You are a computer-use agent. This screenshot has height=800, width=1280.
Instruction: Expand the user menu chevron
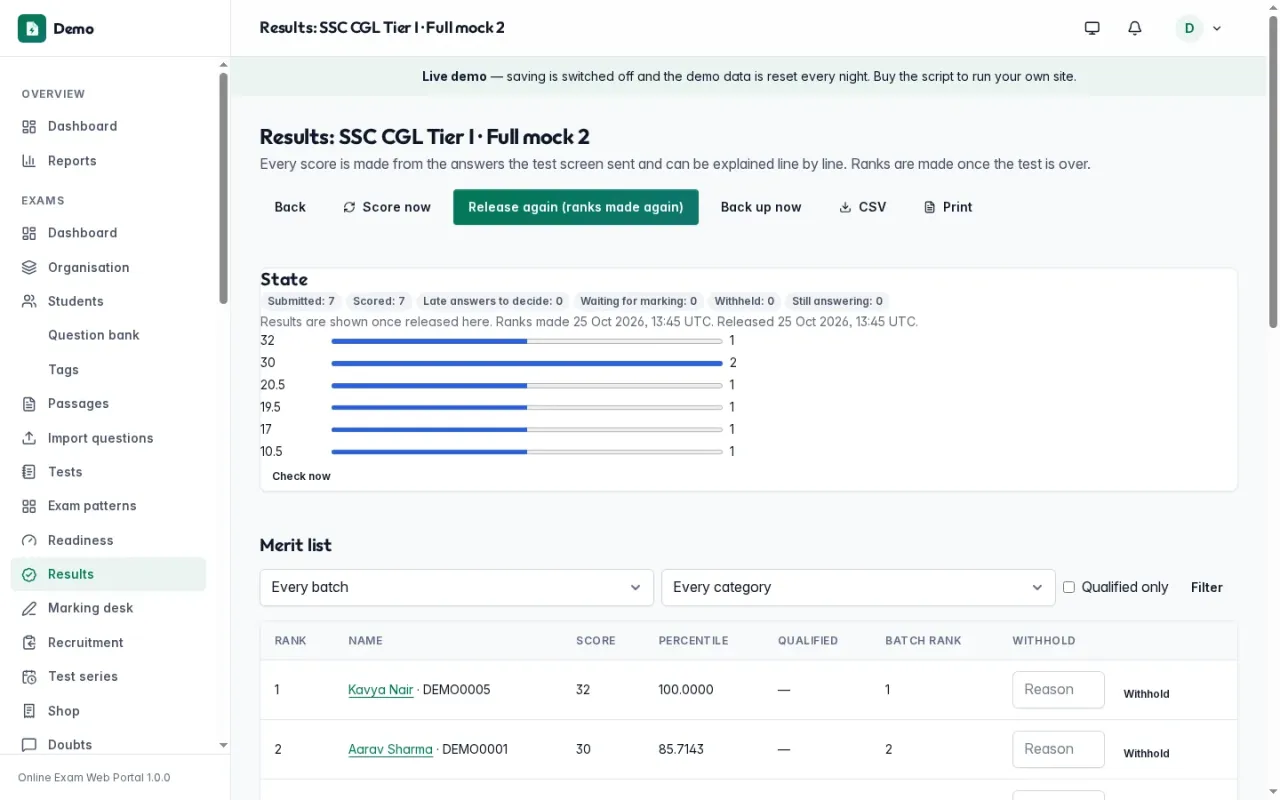pos(1217,28)
